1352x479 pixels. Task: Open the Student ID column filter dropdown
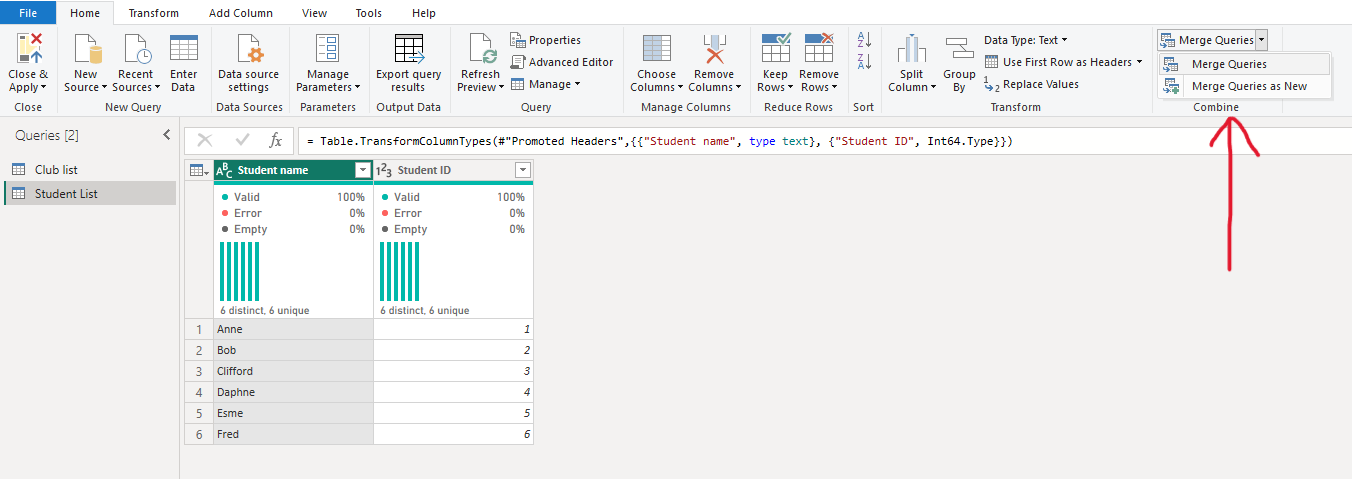tap(521, 171)
